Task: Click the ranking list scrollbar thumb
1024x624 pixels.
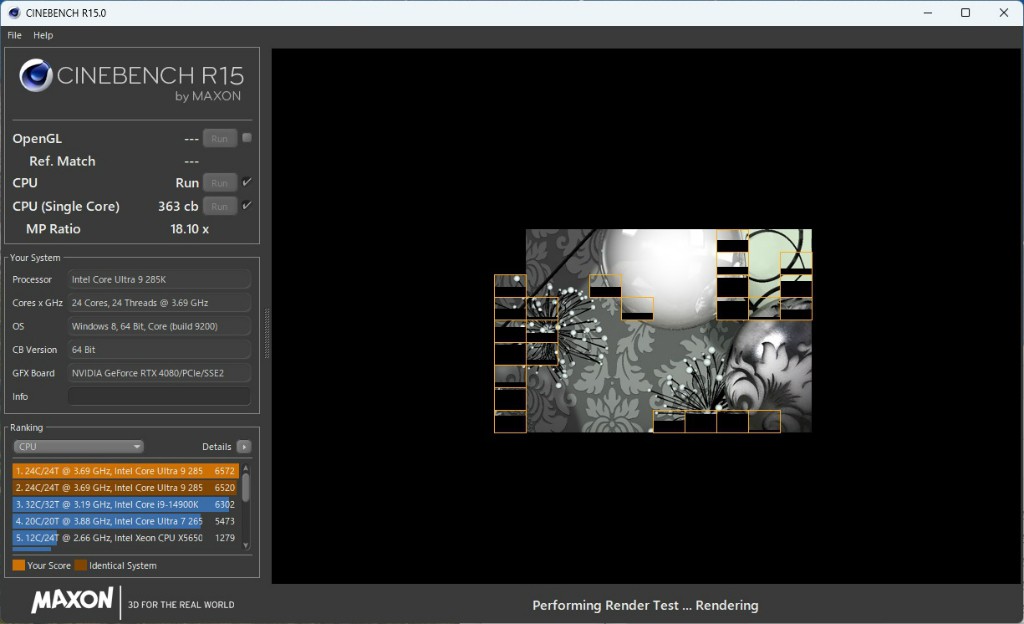Action: click(246, 486)
